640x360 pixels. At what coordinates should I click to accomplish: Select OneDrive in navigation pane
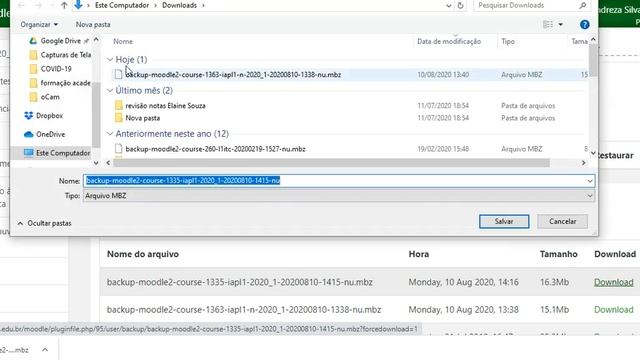[50, 134]
